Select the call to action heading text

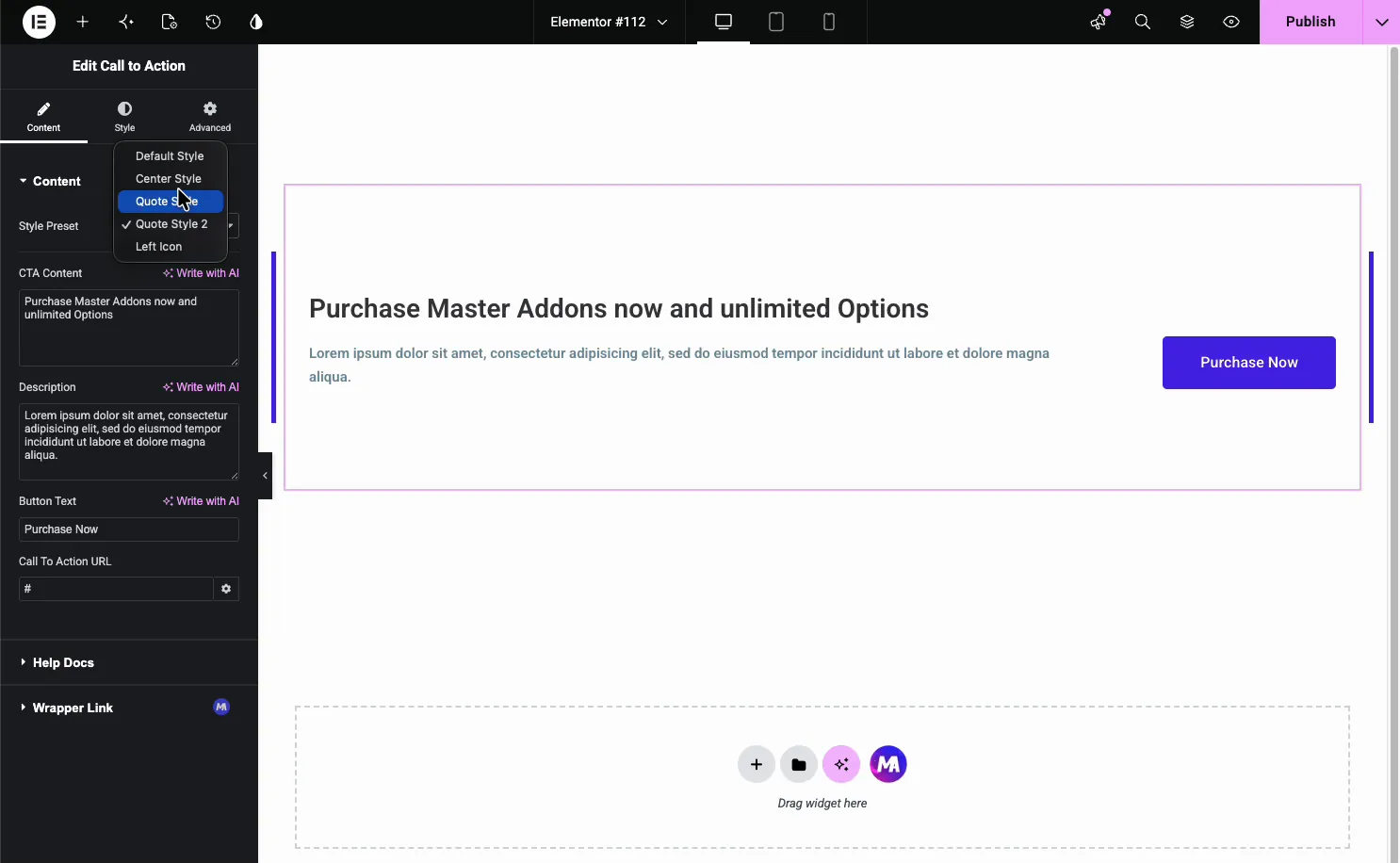619,309
